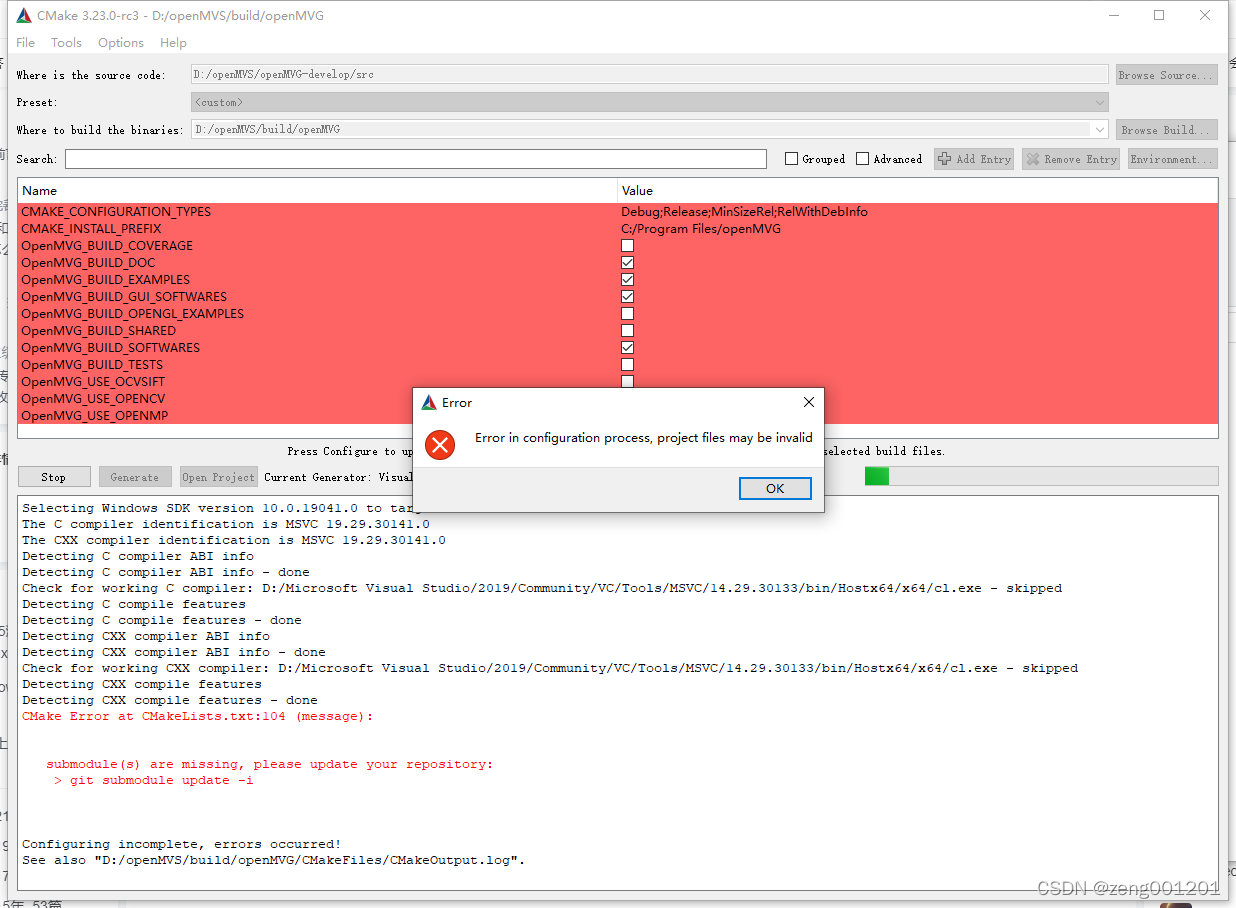Select the OpenMVG_USE_OPENCV entry
This screenshot has width=1236, height=908.
pos(93,399)
